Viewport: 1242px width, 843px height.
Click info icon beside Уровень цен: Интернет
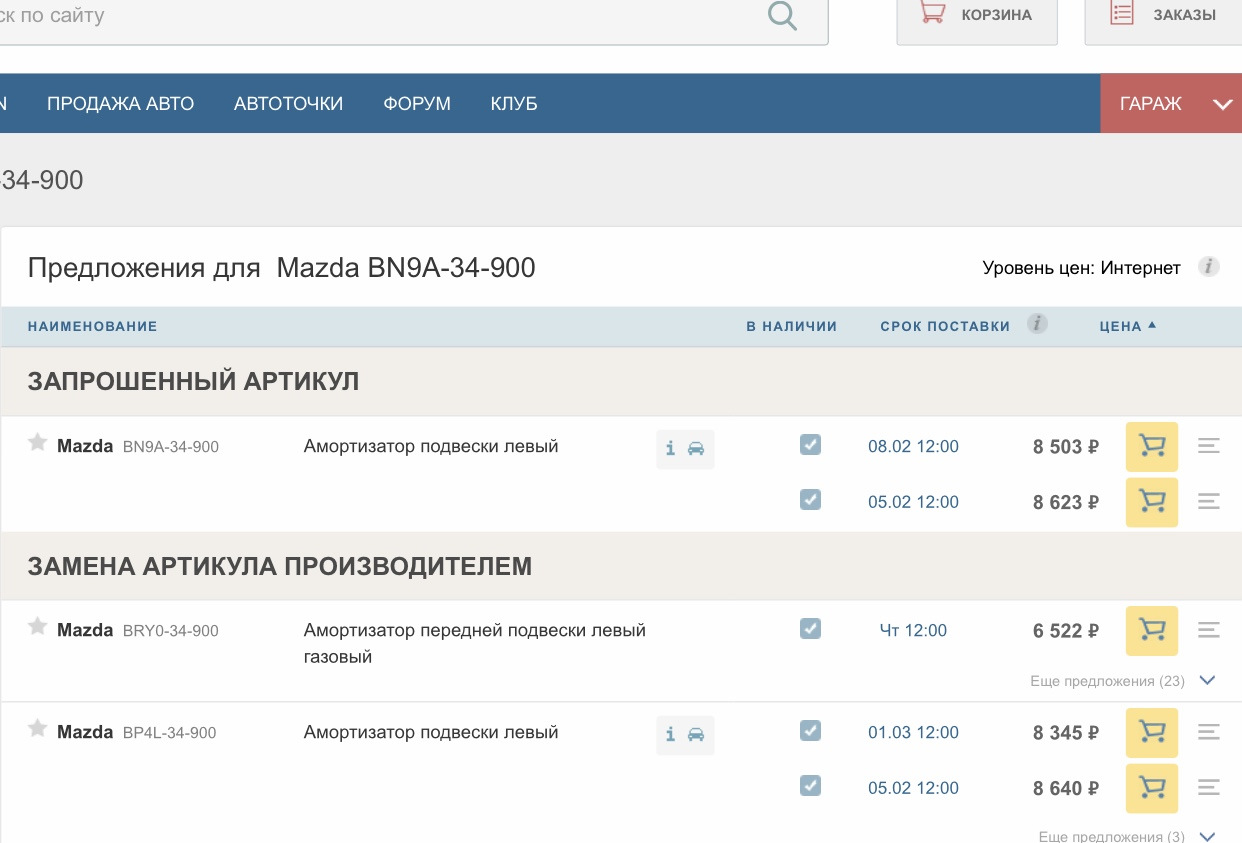[x=1209, y=267]
